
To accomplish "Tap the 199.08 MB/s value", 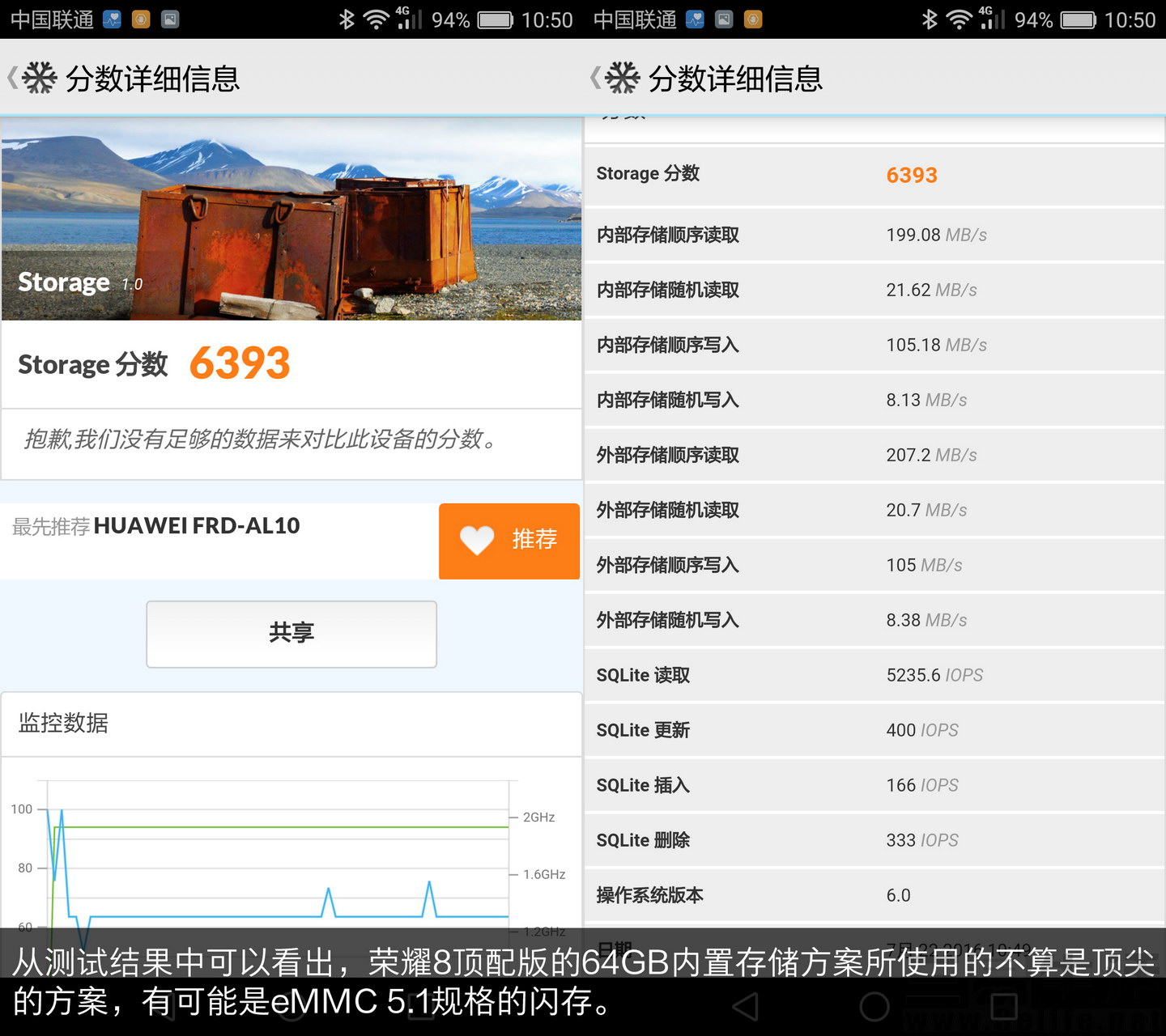I will tap(937, 235).
